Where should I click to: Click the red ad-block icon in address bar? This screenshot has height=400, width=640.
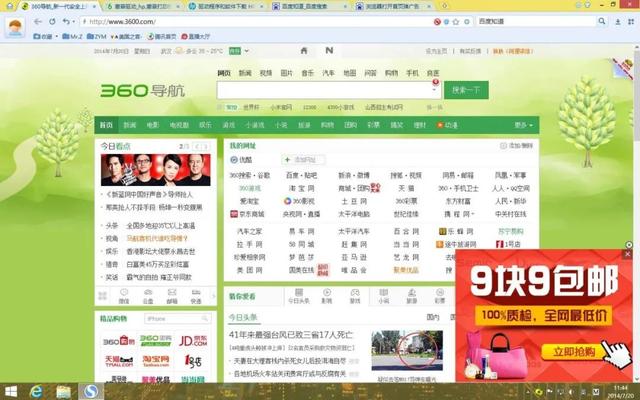[437, 22]
